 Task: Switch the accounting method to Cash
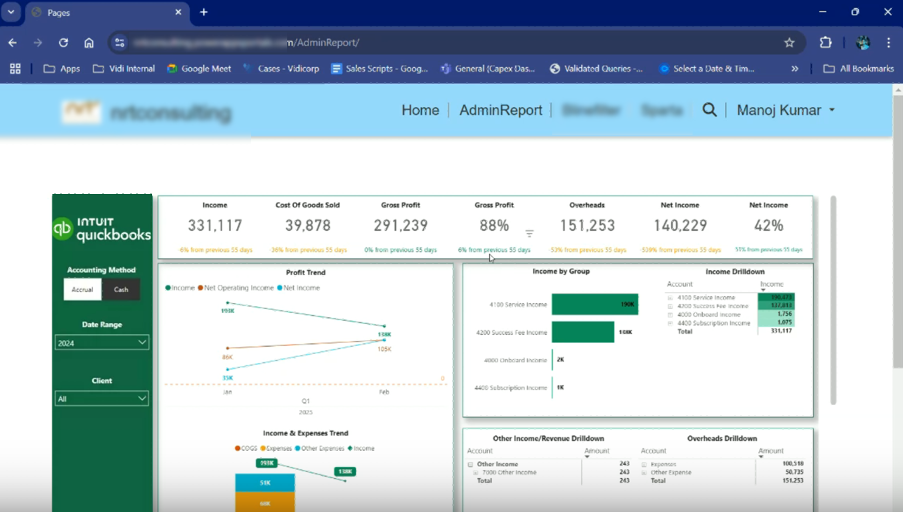(x=121, y=289)
